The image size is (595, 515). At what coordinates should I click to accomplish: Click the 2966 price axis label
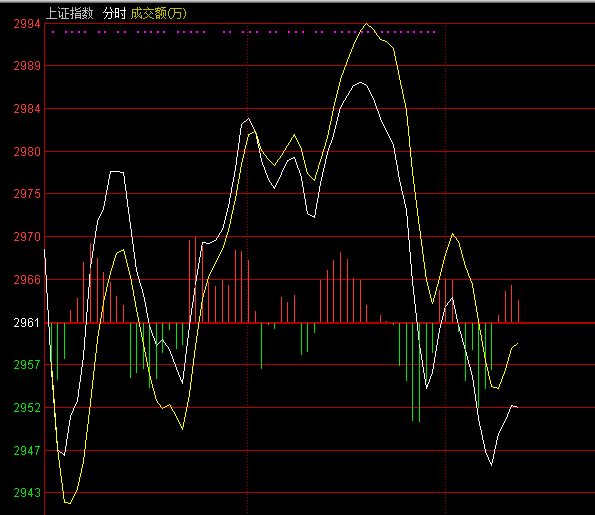[27, 280]
